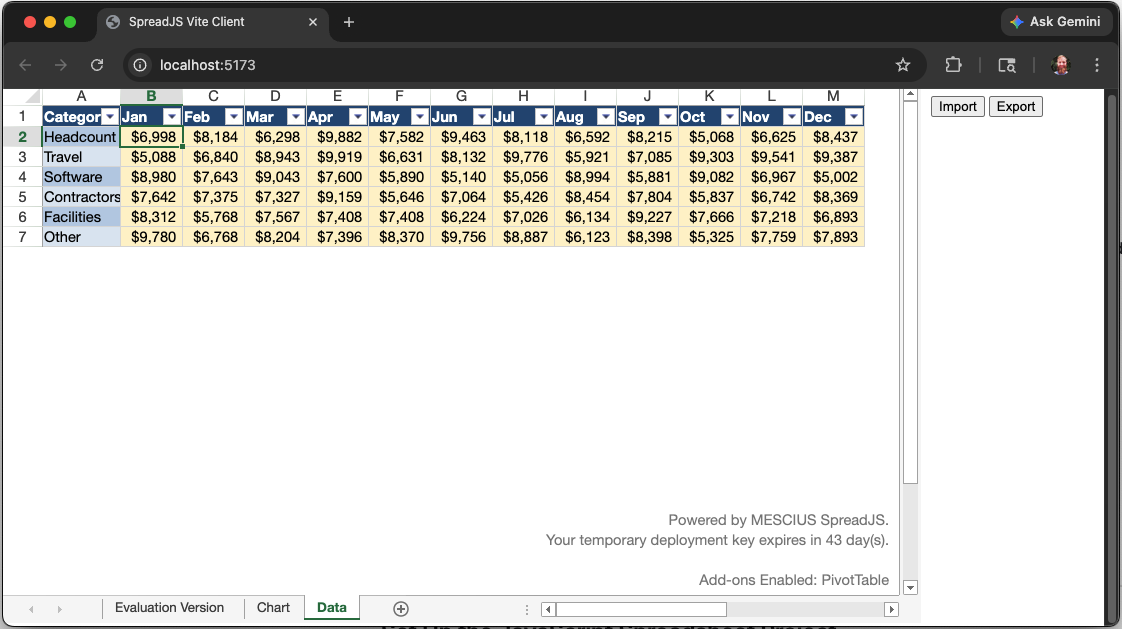
Task: Open the Jan column filter dropdown
Action: pos(171,117)
